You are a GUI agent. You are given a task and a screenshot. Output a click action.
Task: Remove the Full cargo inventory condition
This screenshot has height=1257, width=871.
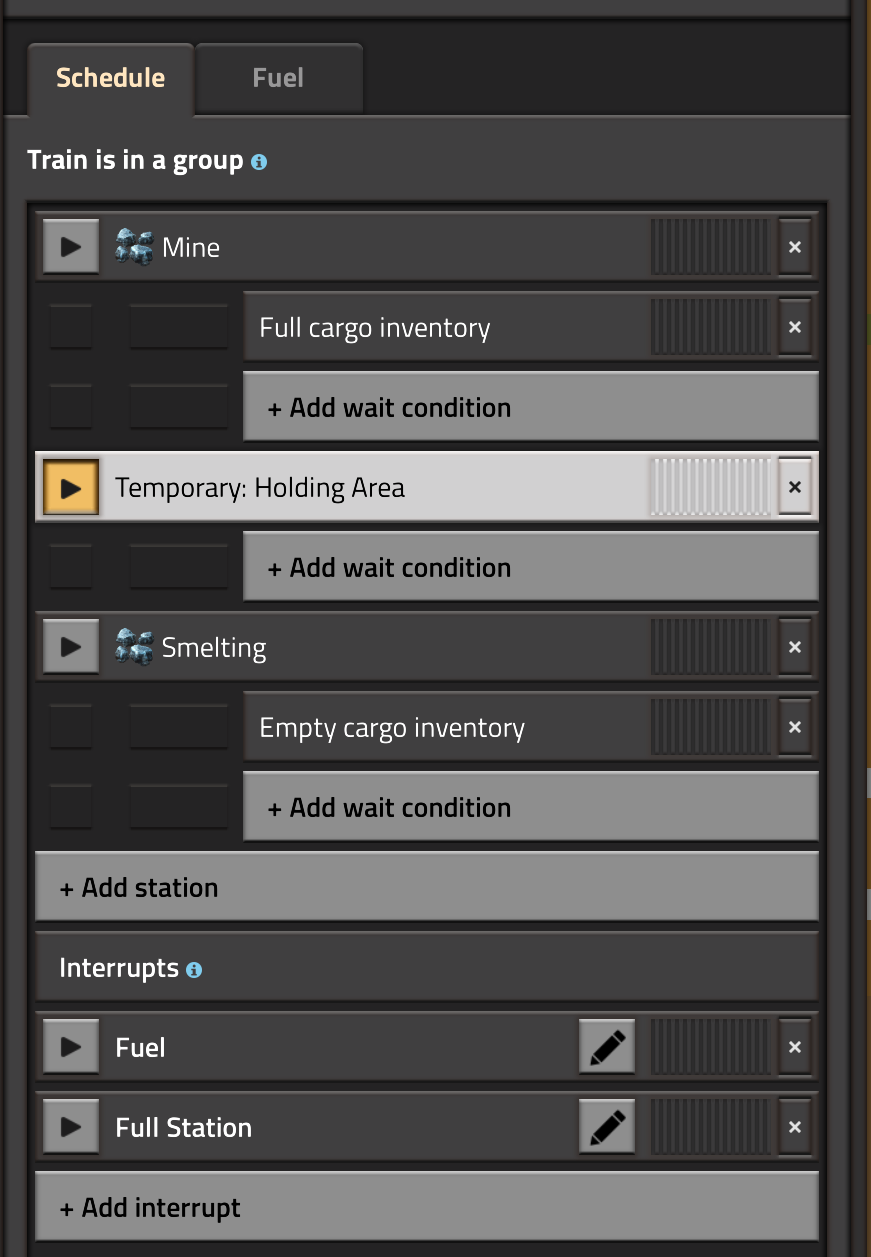(795, 327)
